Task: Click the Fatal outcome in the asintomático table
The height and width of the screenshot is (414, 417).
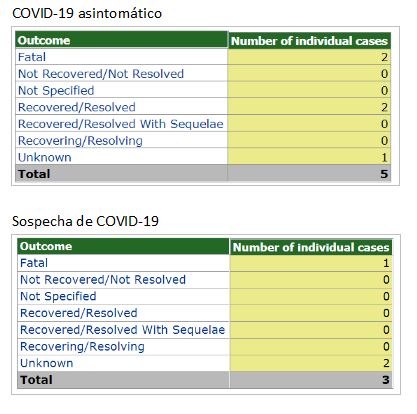Action: 32,57
